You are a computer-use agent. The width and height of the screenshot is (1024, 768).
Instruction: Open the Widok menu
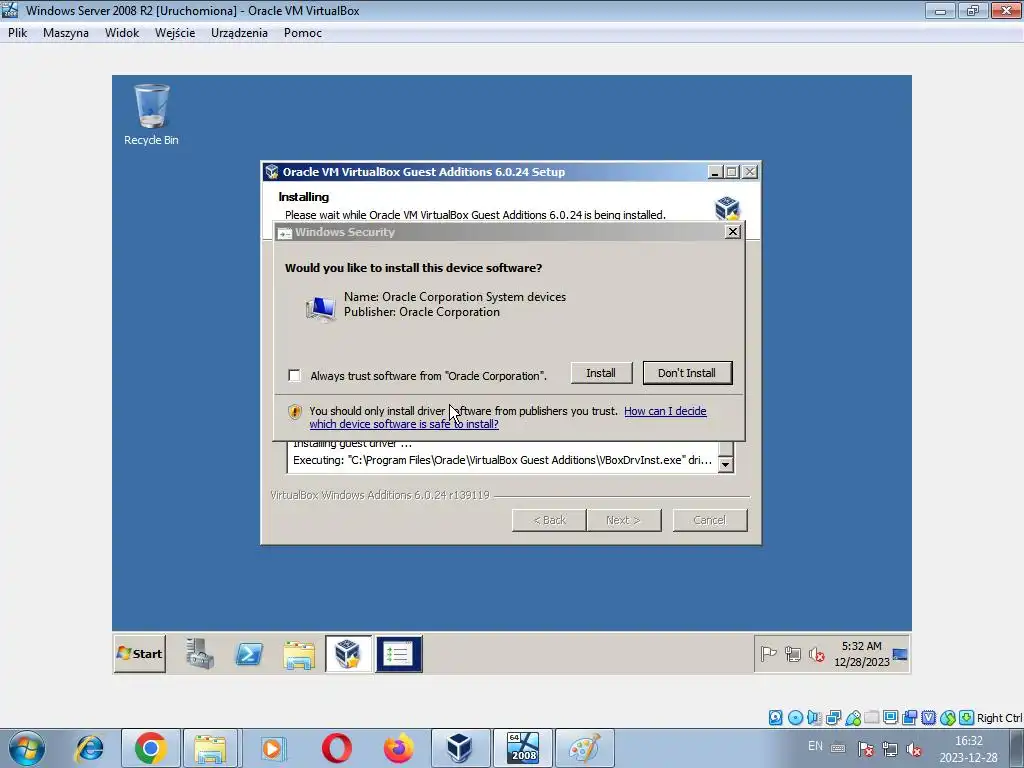click(121, 33)
